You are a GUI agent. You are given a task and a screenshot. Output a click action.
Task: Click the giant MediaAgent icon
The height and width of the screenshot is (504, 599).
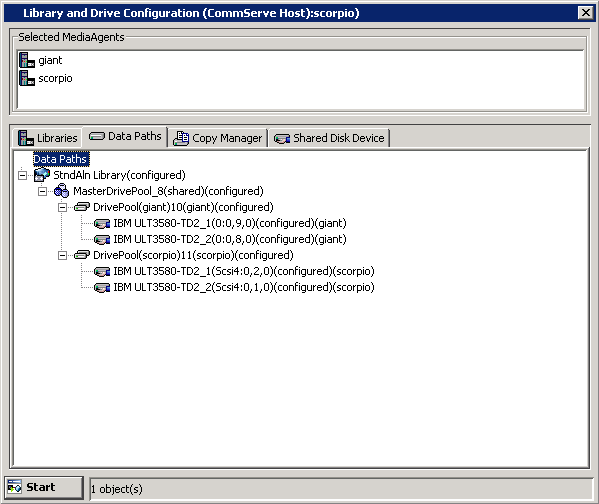27,60
